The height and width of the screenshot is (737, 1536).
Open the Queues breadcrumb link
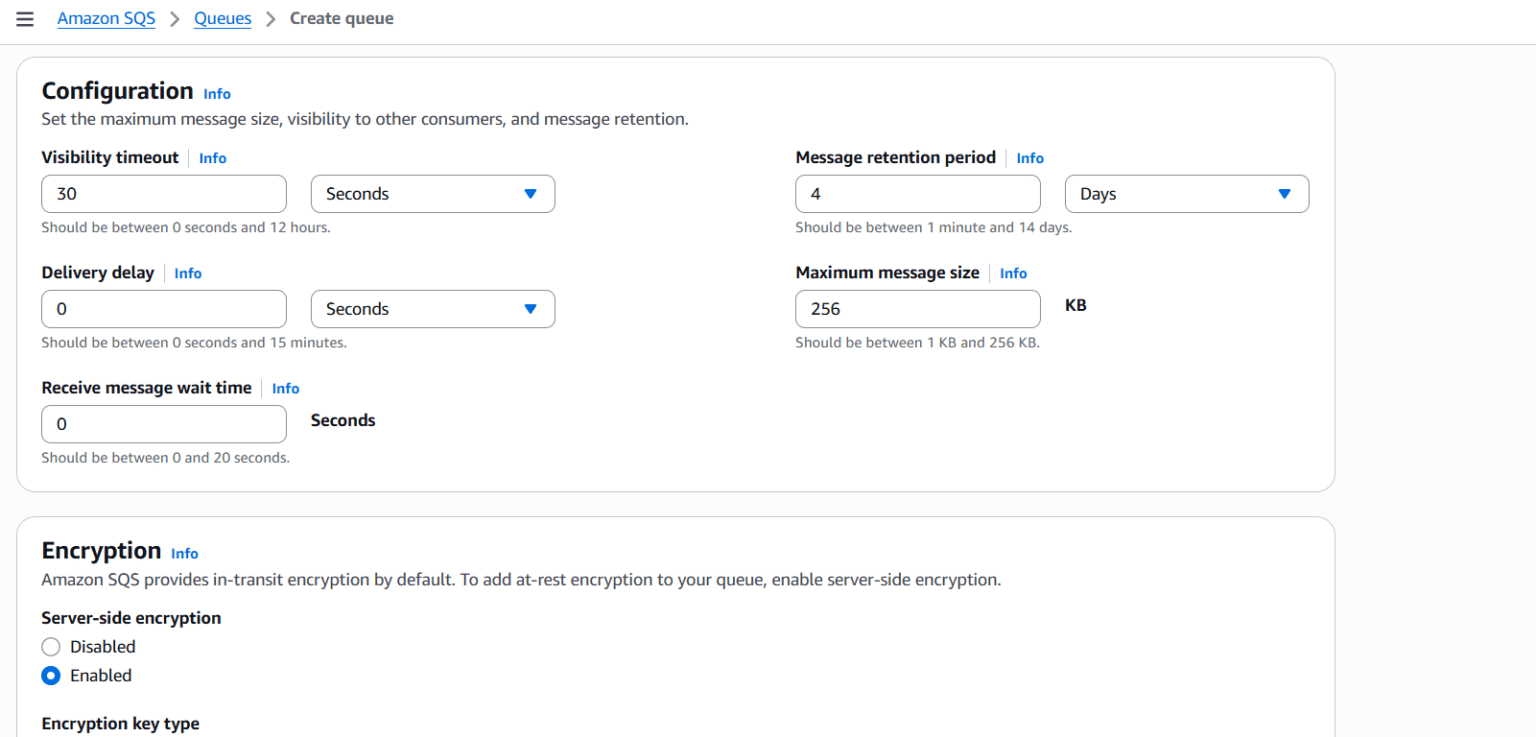click(222, 18)
